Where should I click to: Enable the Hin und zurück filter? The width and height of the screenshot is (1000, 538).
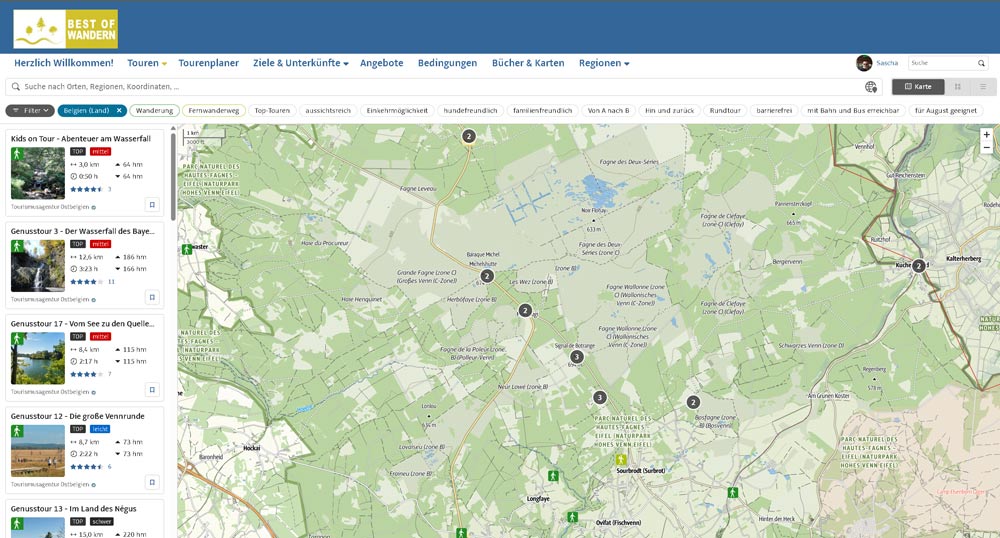click(669, 110)
